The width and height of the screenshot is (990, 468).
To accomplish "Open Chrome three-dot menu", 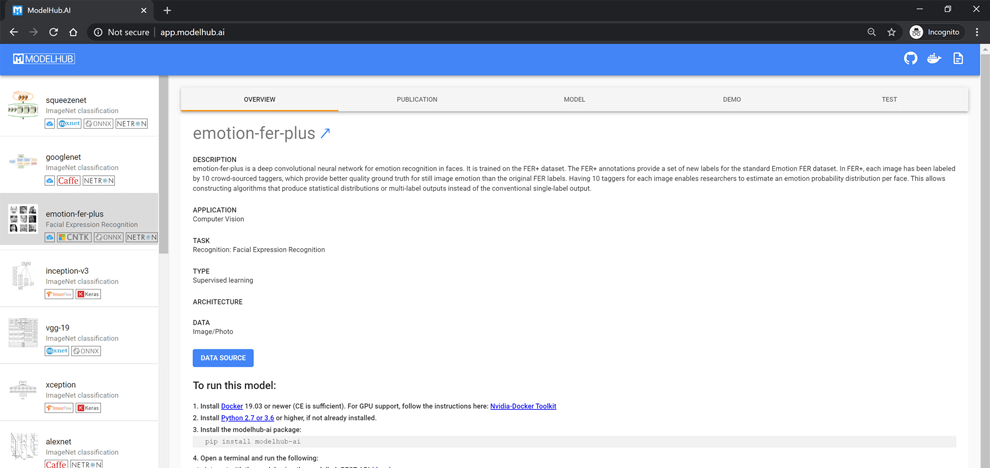I will tap(977, 32).
